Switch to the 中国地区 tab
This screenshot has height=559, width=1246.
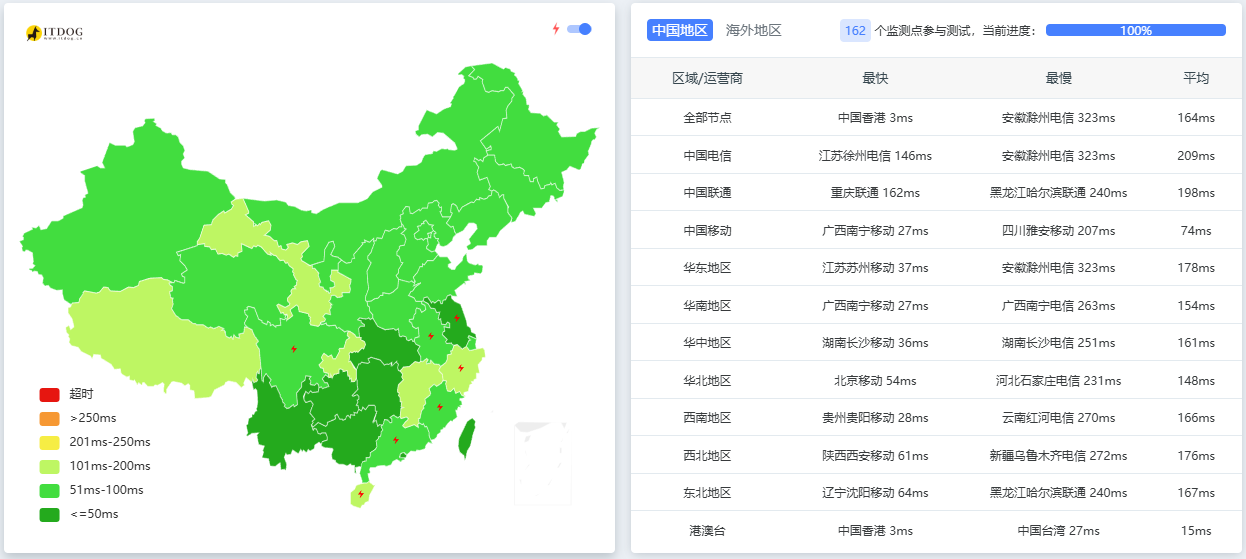coord(680,30)
